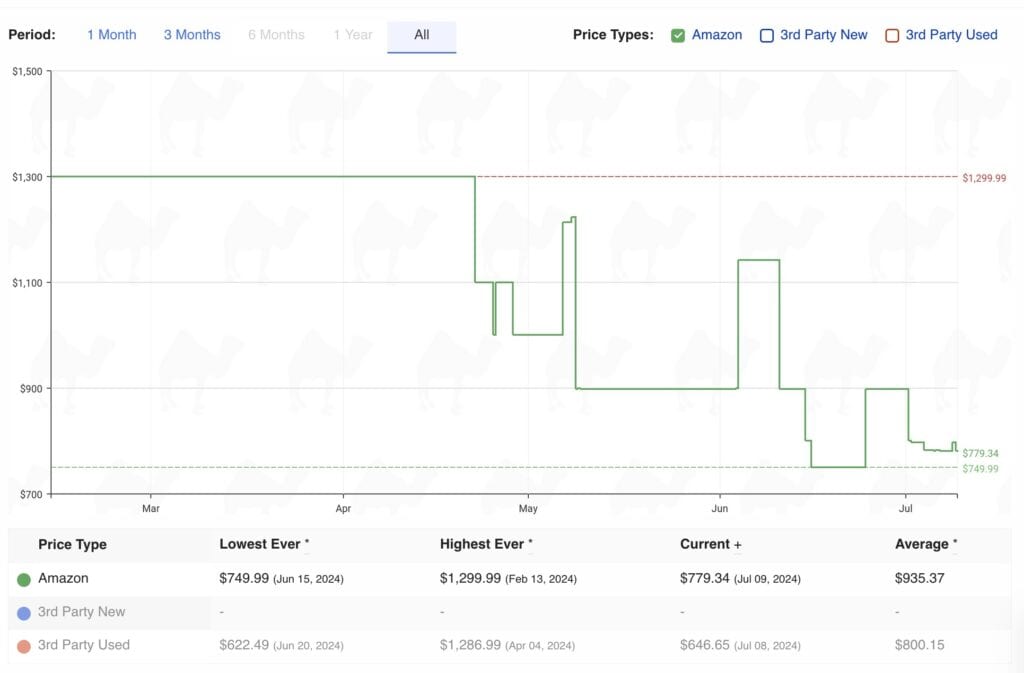This screenshot has height=673, width=1024.
Task: Select the All period tab
Action: point(421,35)
